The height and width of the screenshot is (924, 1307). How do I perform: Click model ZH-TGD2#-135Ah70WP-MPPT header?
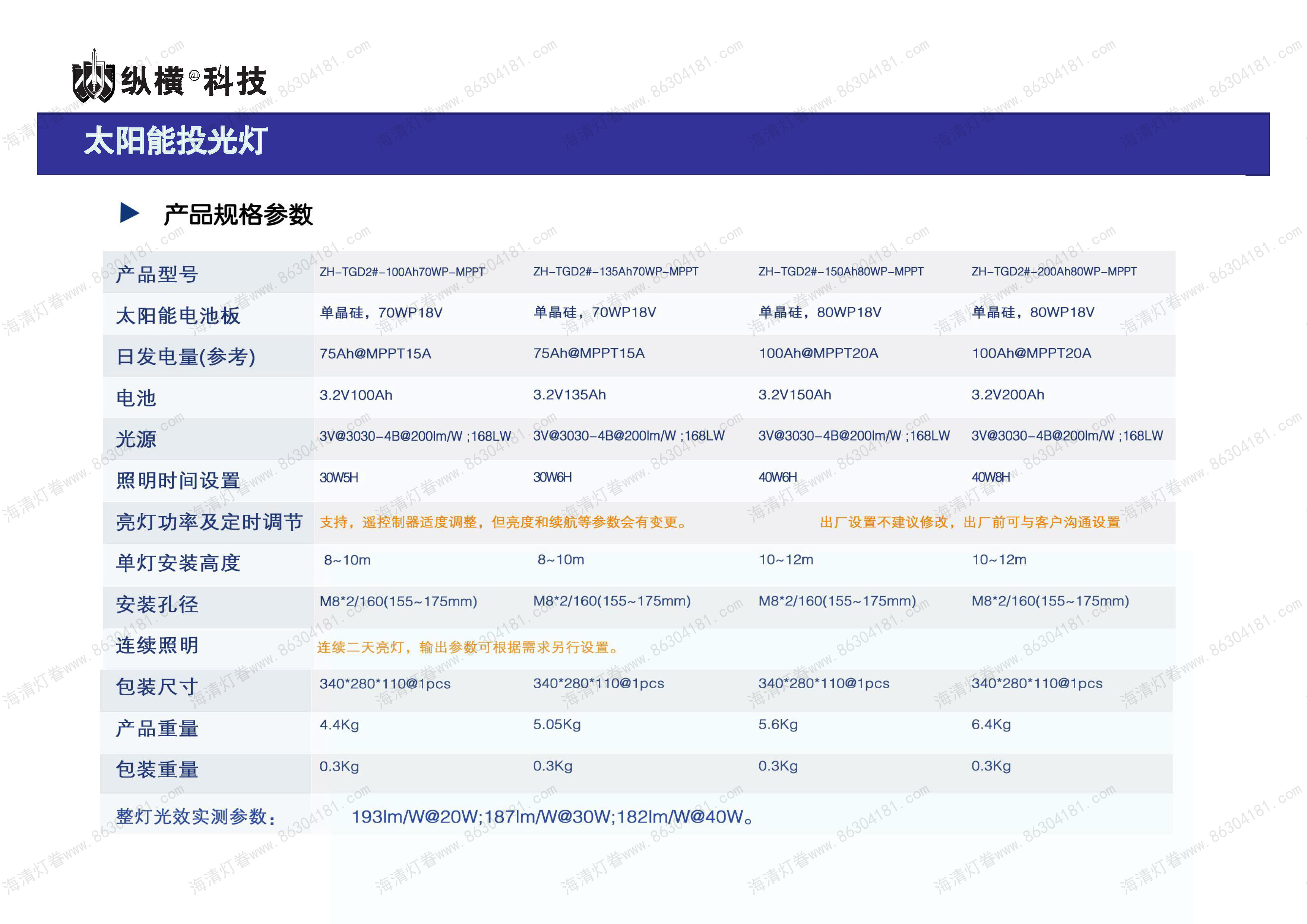(x=615, y=272)
